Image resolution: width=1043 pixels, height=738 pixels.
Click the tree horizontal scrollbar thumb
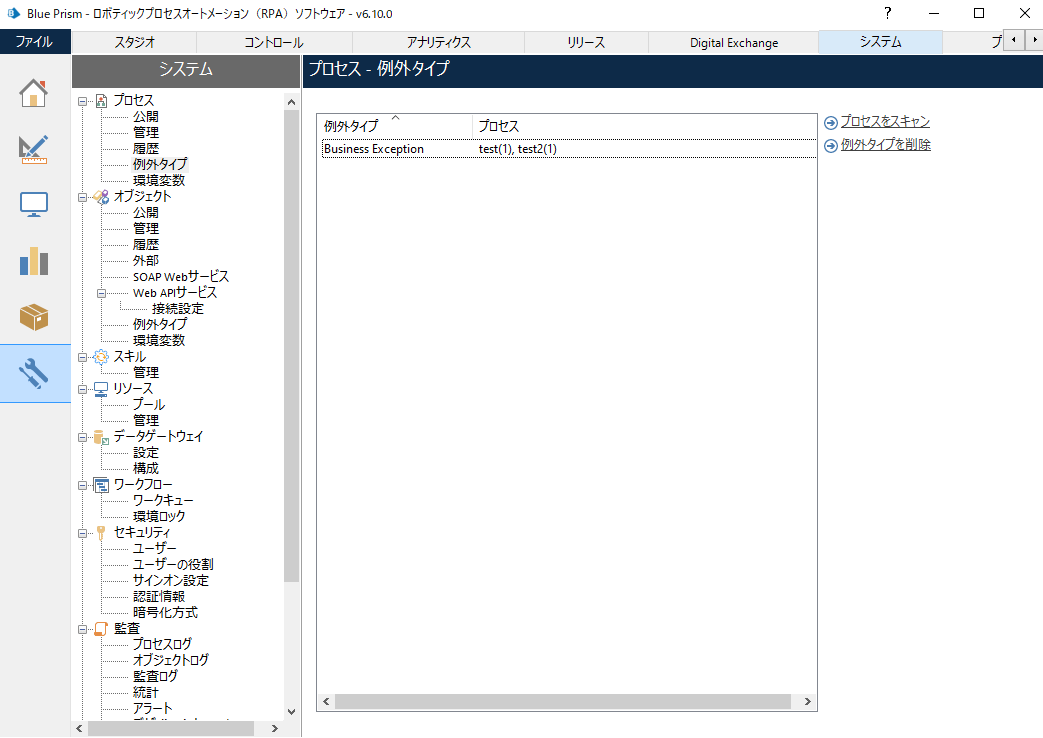(171, 729)
